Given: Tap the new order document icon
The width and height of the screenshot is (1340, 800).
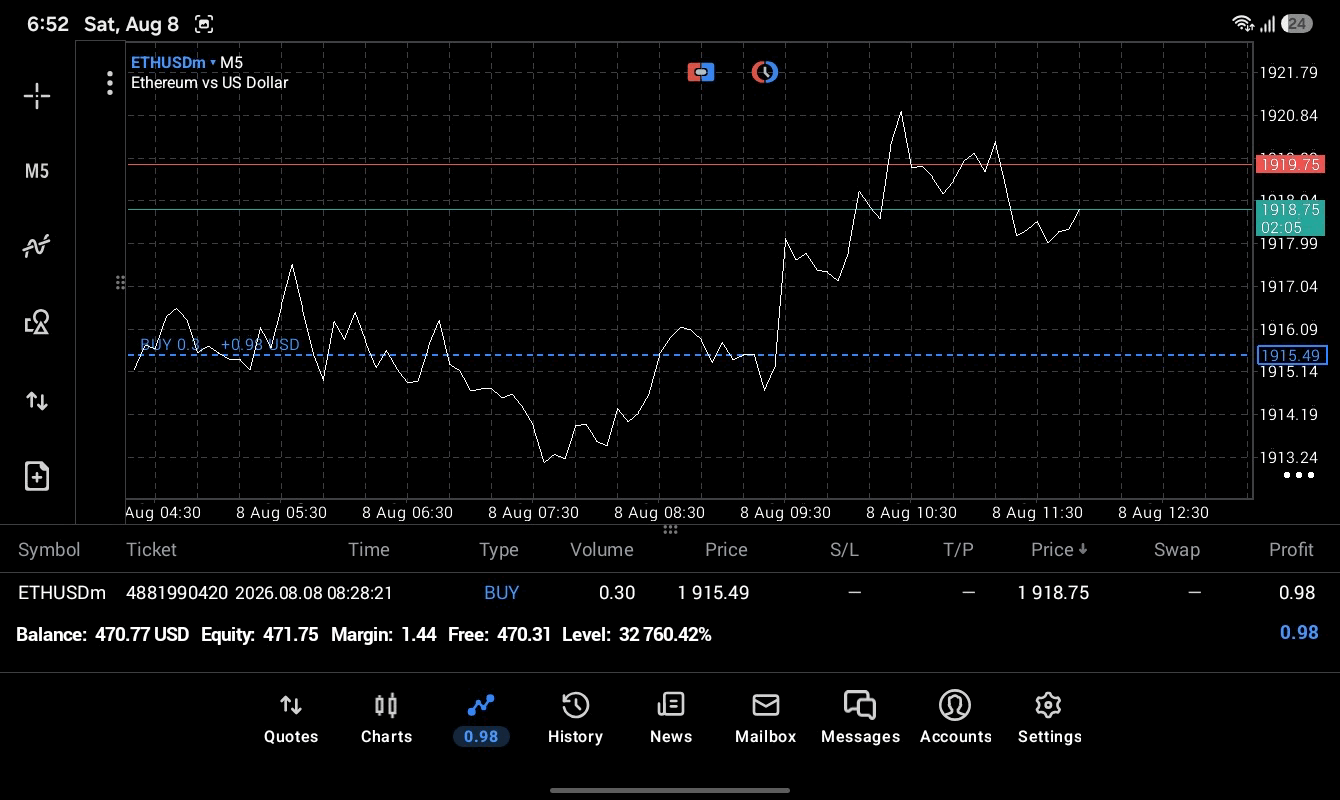Looking at the screenshot, I should tap(37, 475).
